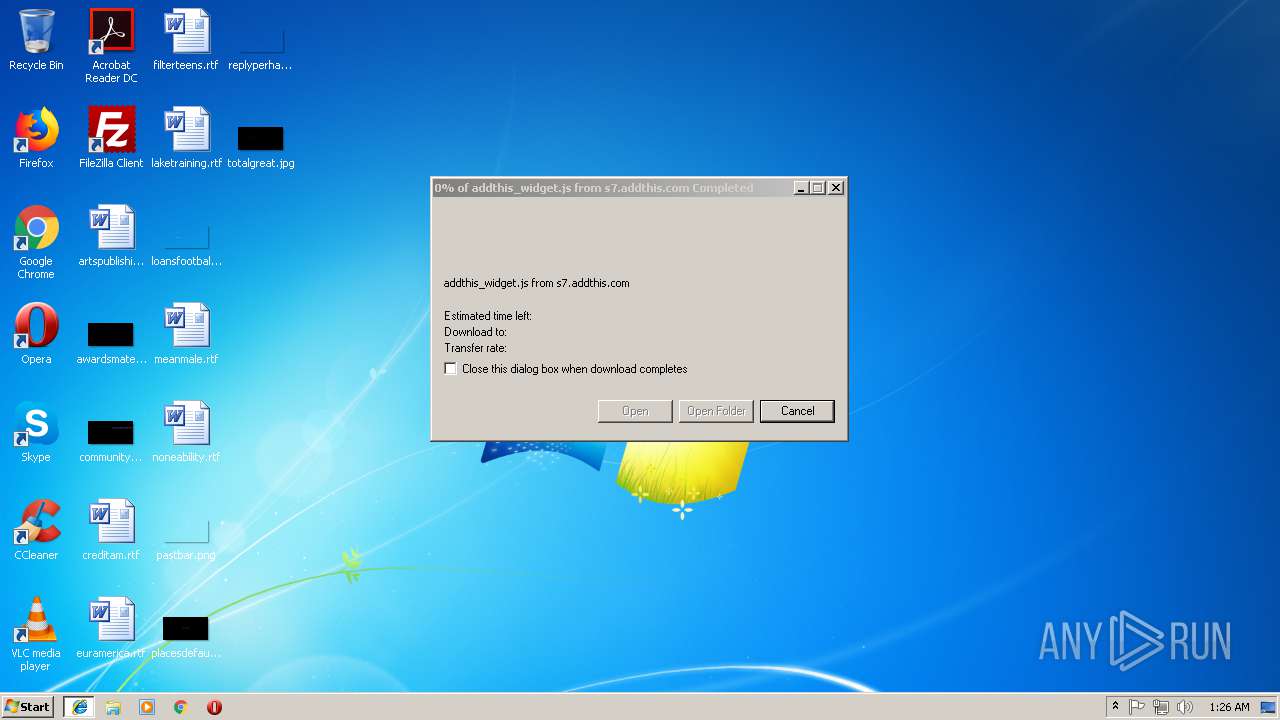
Task: Open the Google Chrome desktop shortcut
Action: (x=36, y=241)
